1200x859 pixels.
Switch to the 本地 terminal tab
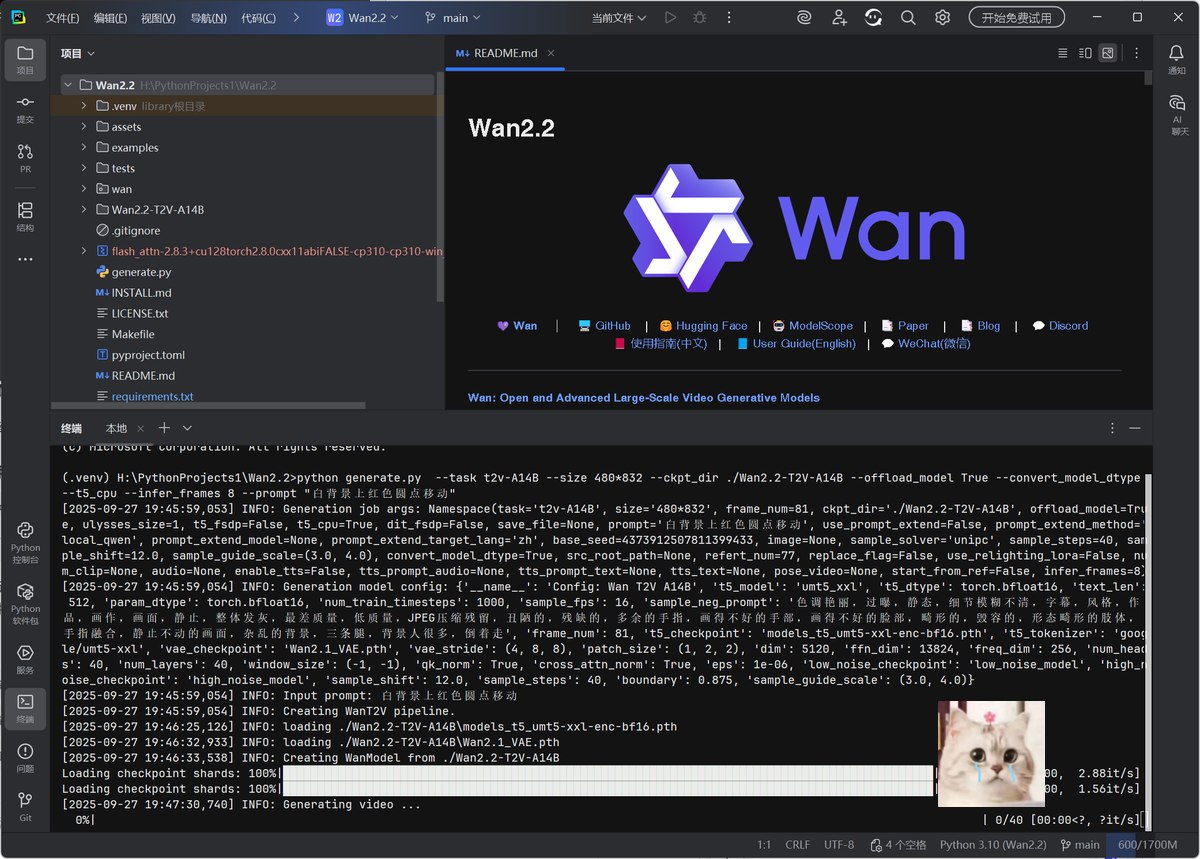[116, 428]
